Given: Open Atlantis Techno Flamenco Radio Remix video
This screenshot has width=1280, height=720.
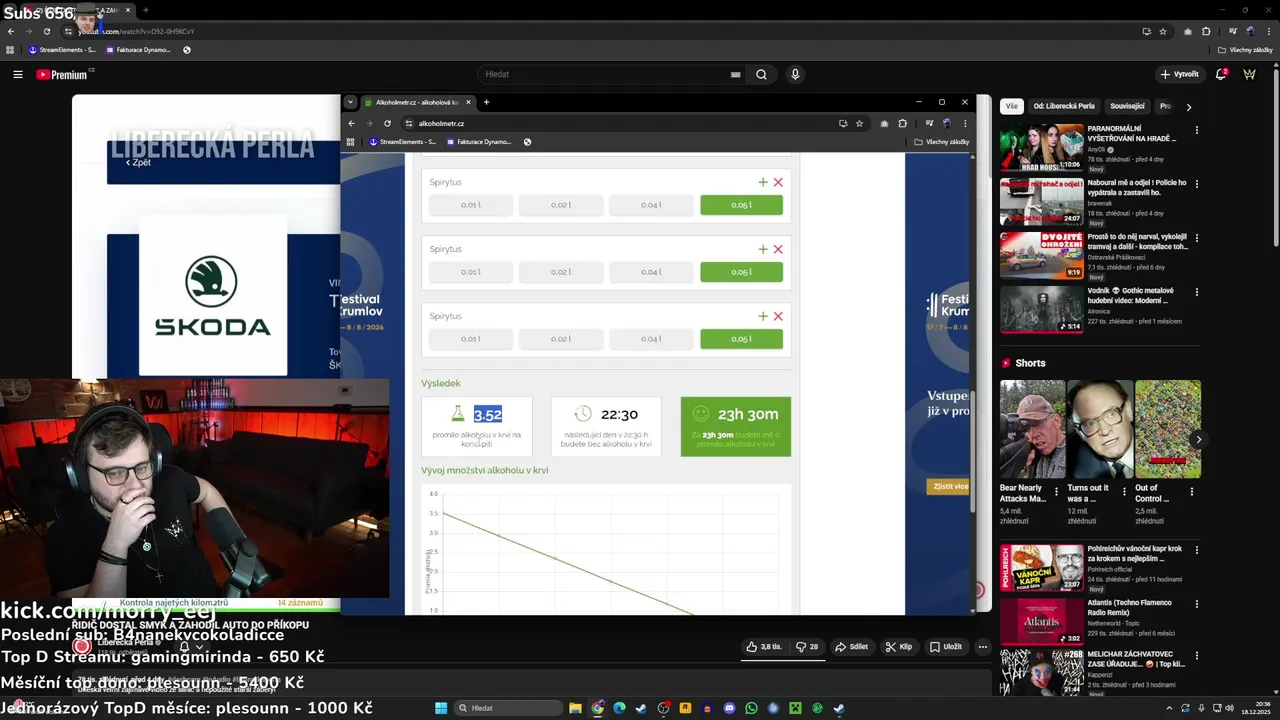Looking at the screenshot, I should tap(1131, 608).
